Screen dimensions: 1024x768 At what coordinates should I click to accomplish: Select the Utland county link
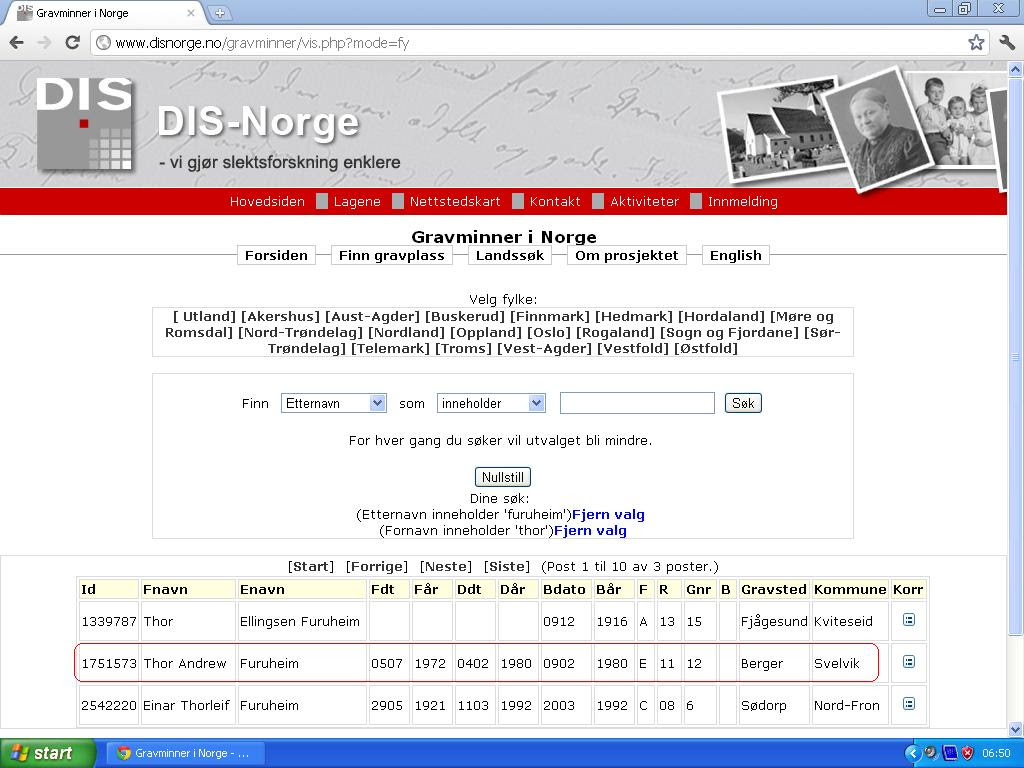click(204, 317)
